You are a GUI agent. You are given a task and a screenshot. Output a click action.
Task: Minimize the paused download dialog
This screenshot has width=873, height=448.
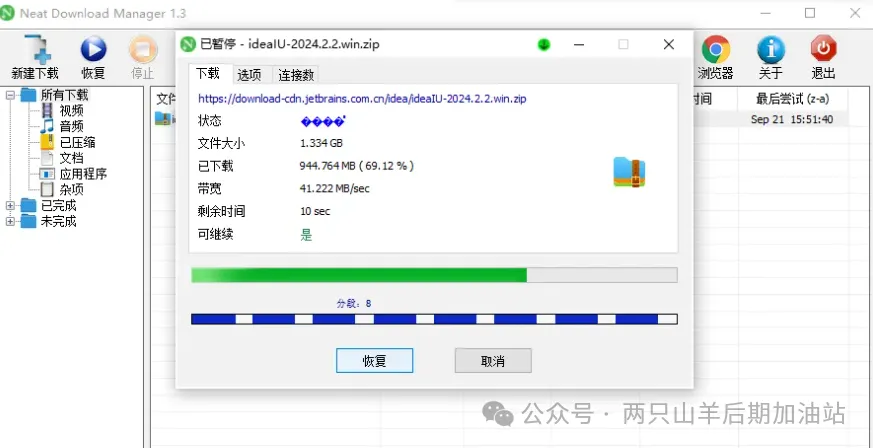[x=579, y=45]
